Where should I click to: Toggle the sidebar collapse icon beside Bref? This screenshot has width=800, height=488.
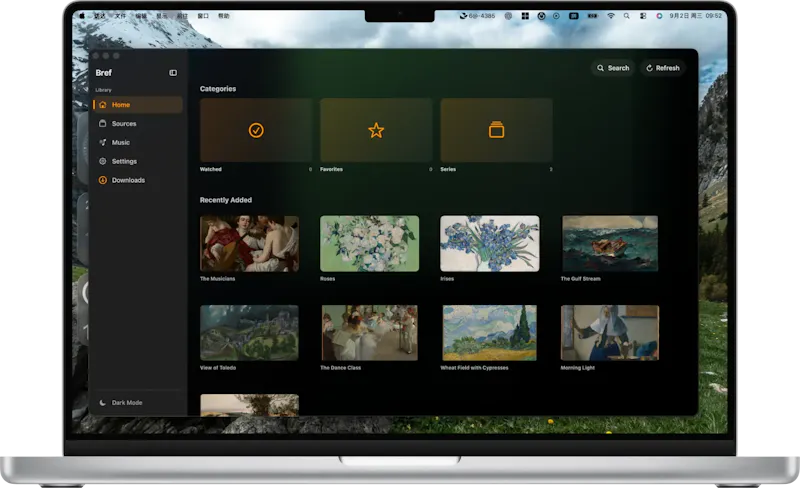173,73
